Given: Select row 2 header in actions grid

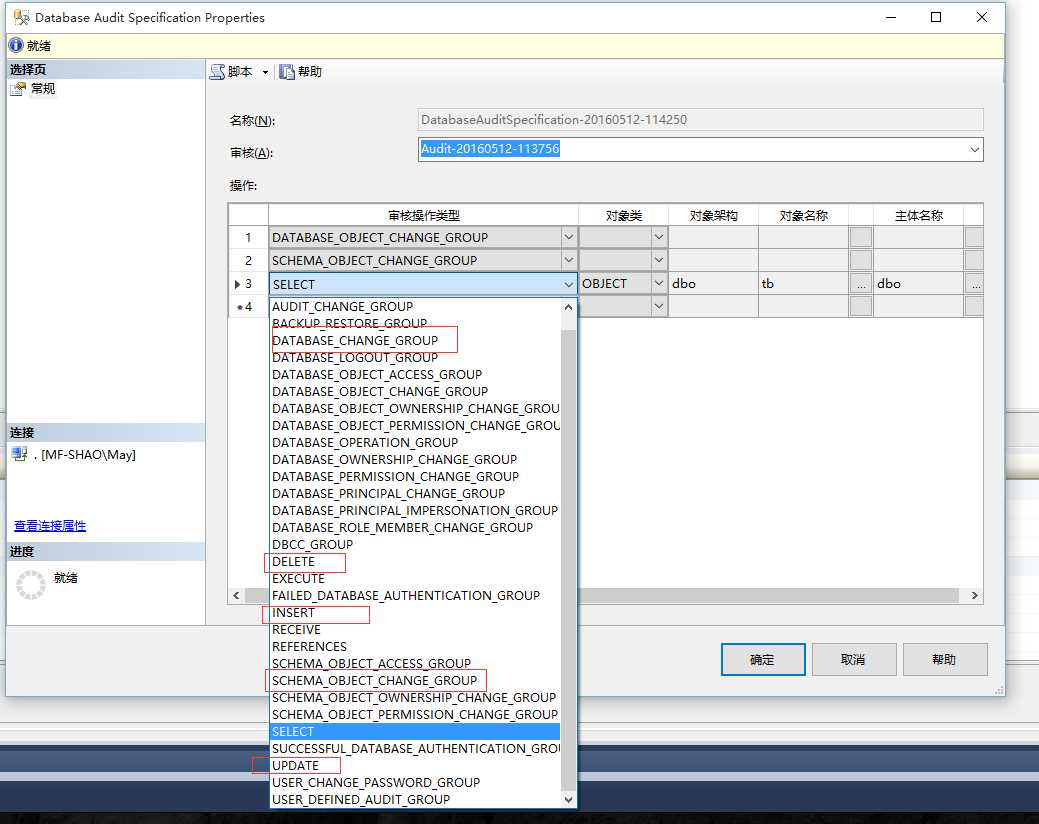Looking at the screenshot, I should point(248,261).
